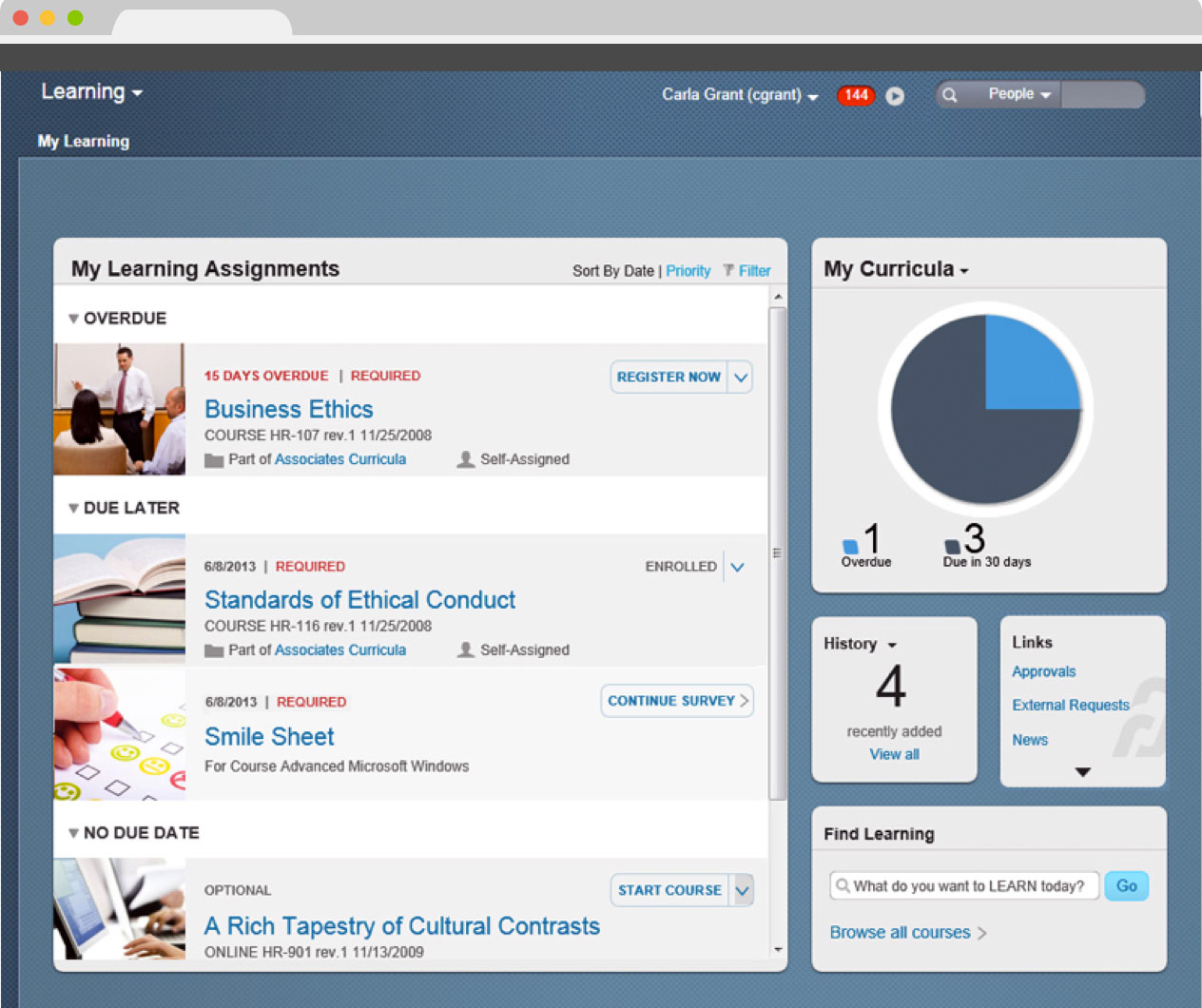This screenshot has width=1202, height=1008.
Task: Click the green window maximize button
Action: tap(75, 18)
